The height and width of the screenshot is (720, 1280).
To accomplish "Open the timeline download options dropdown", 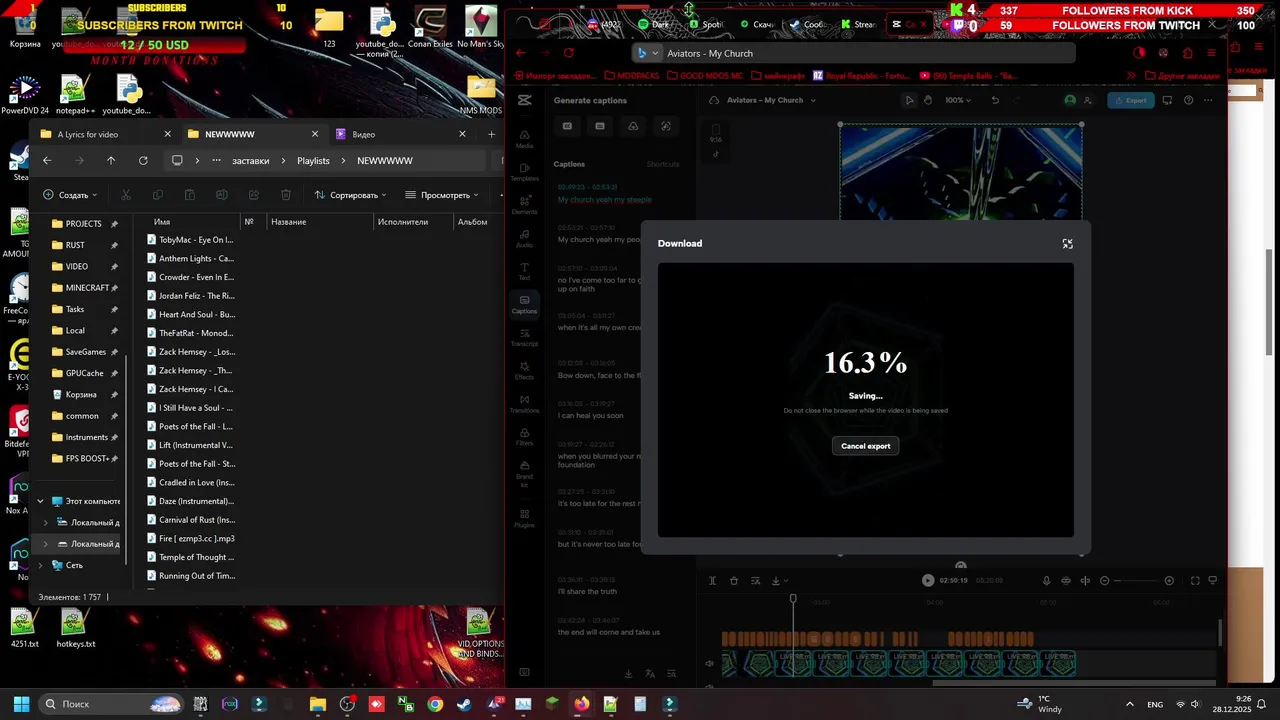I will tap(779, 580).
